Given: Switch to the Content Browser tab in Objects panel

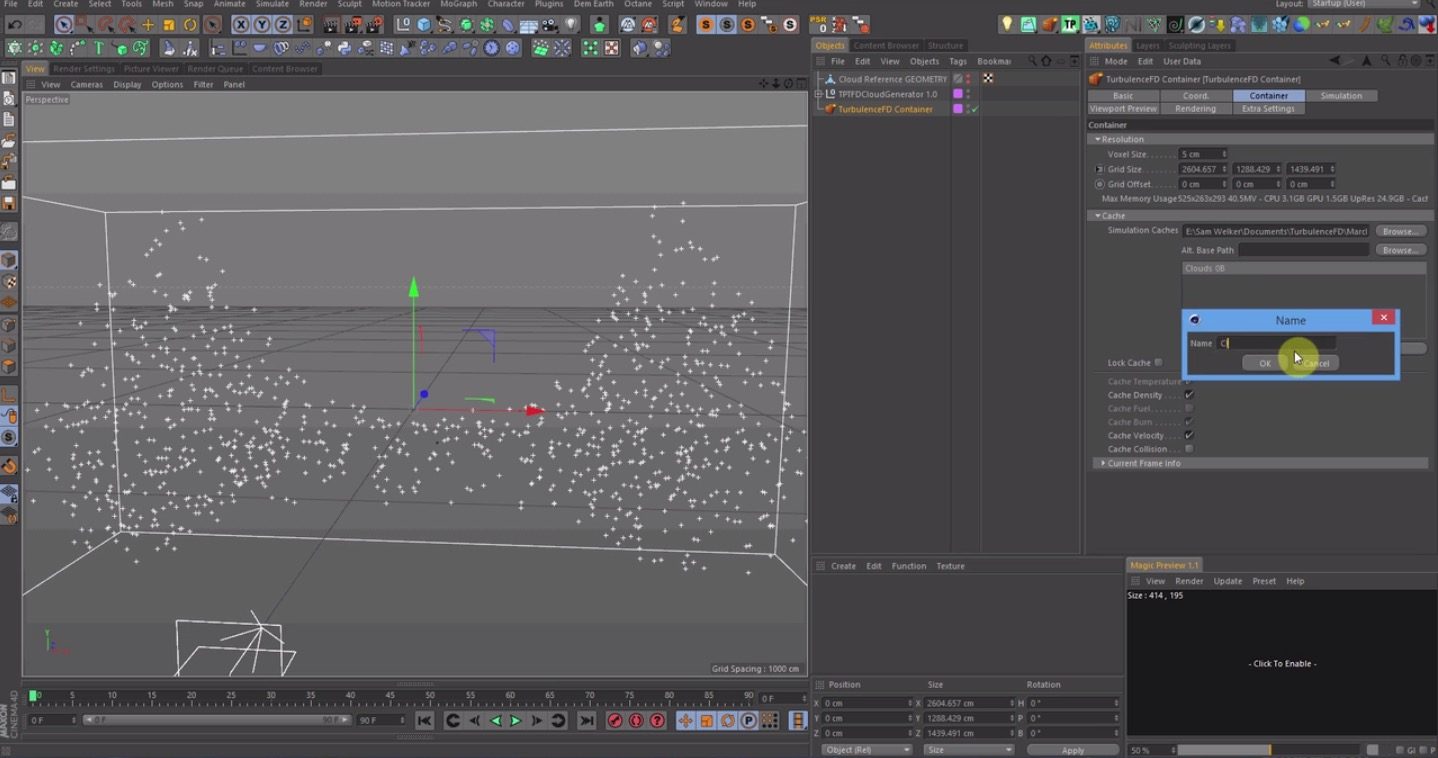Looking at the screenshot, I should point(886,45).
